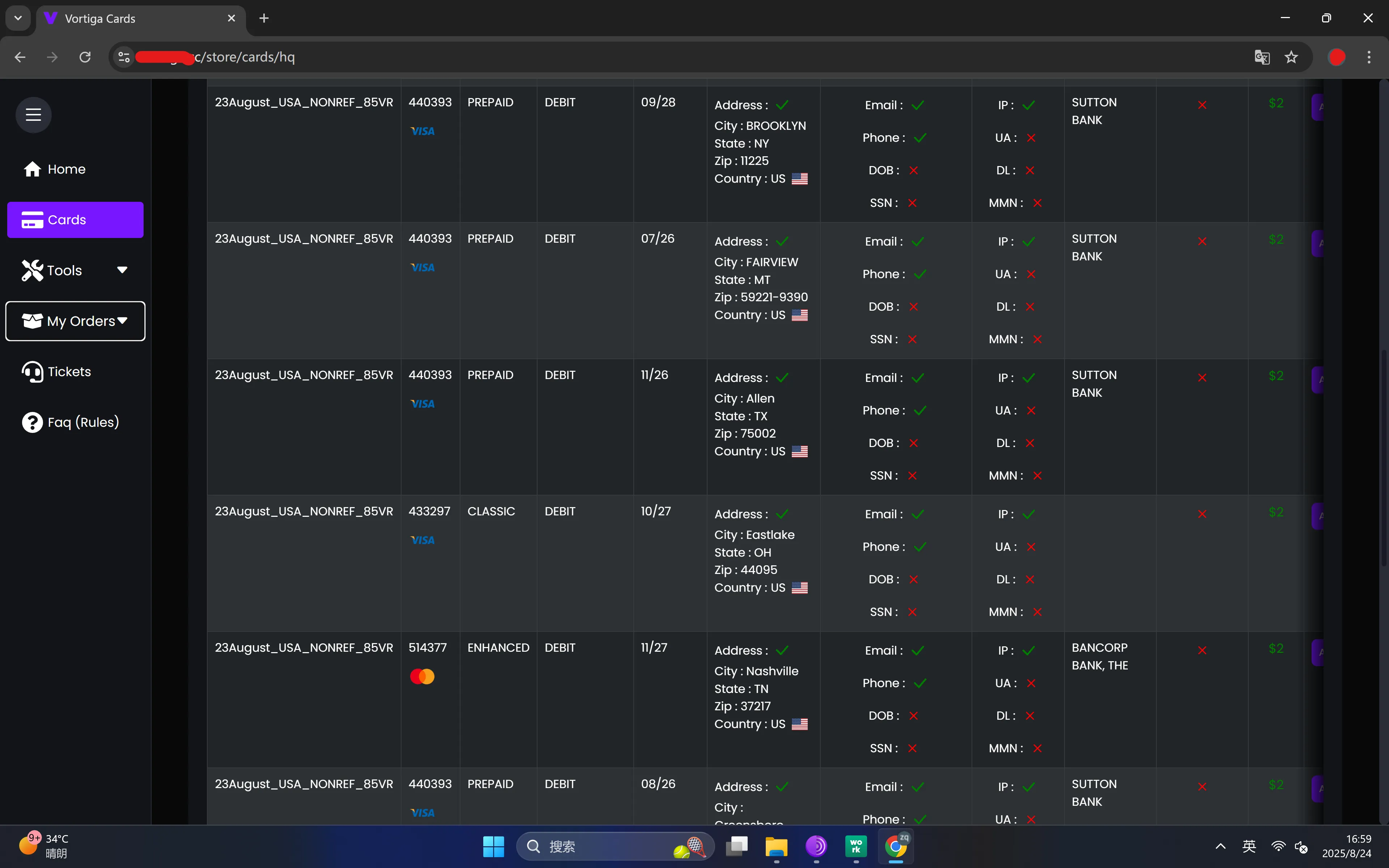Viewport: 1389px width, 868px height.
Task: Open the Windows Start menu
Action: coord(494,846)
